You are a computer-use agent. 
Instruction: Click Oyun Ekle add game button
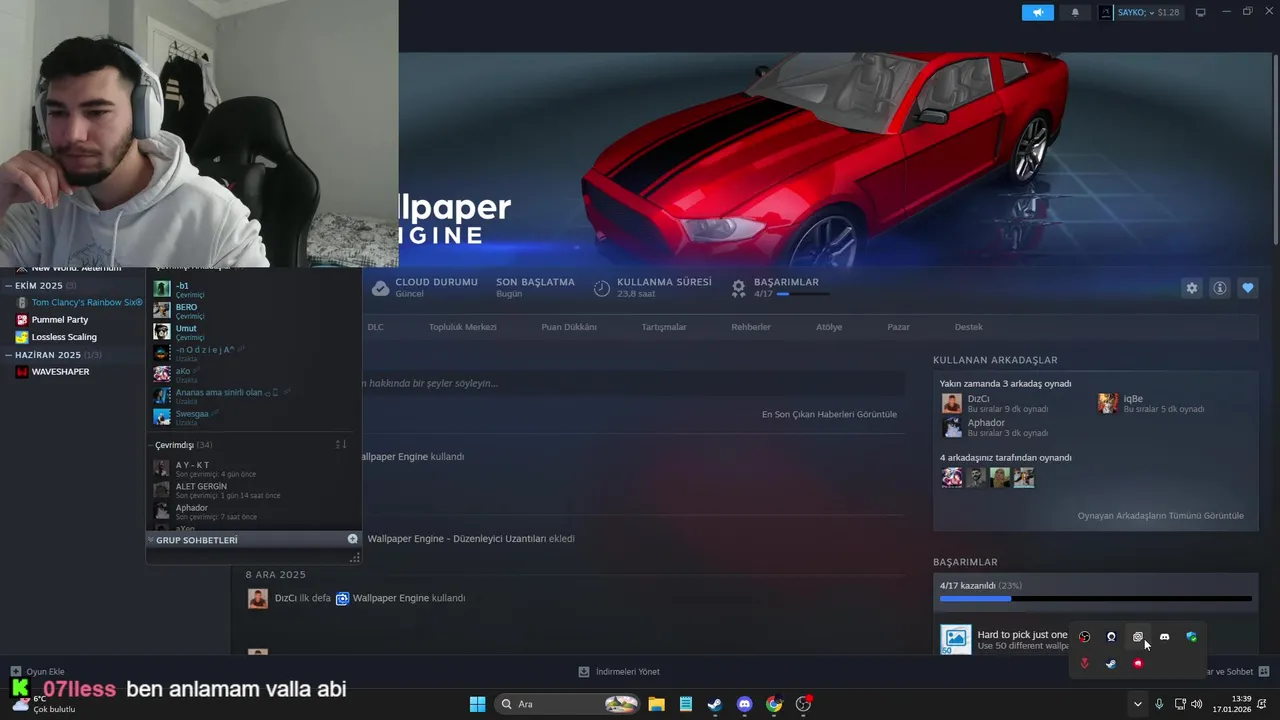click(38, 672)
